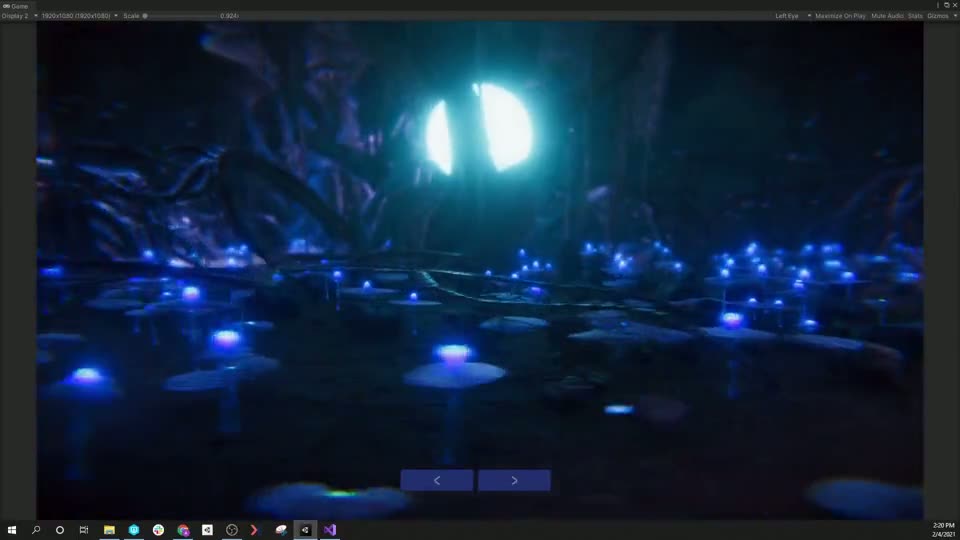Switch to Google Chrome on the taskbar

coord(183,530)
